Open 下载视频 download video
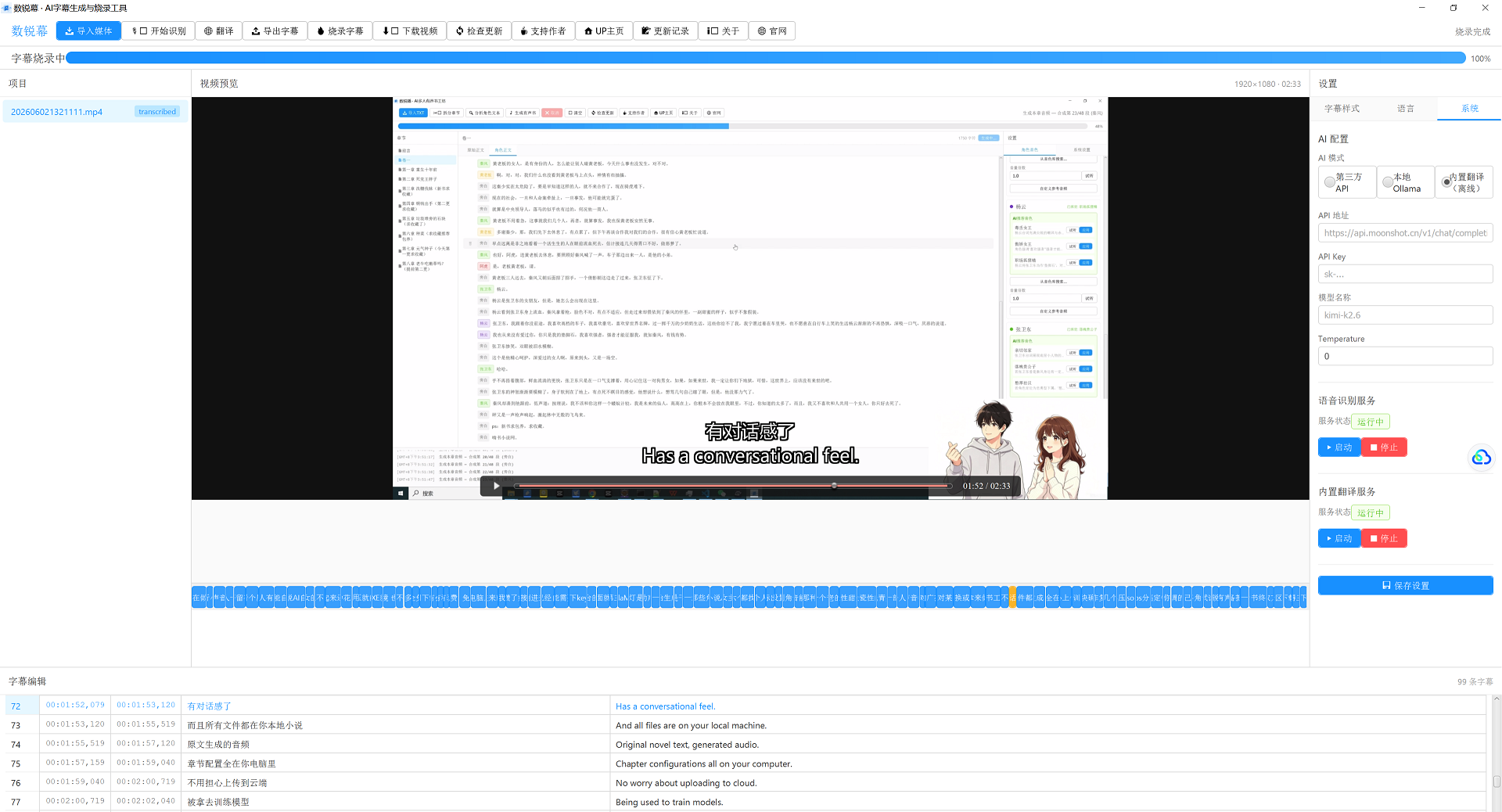1502x812 pixels. coord(411,31)
